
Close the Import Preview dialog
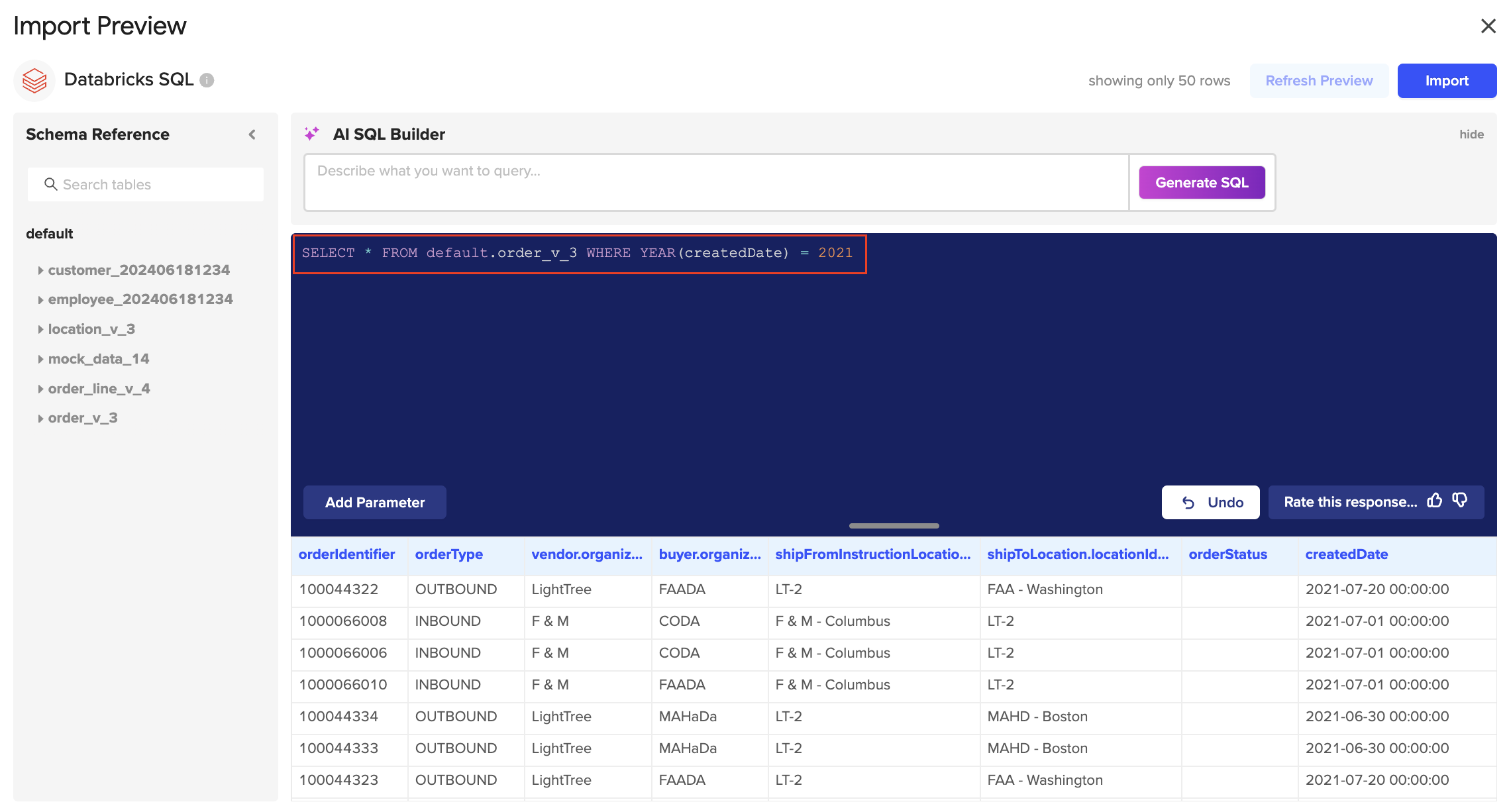(x=1488, y=26)
